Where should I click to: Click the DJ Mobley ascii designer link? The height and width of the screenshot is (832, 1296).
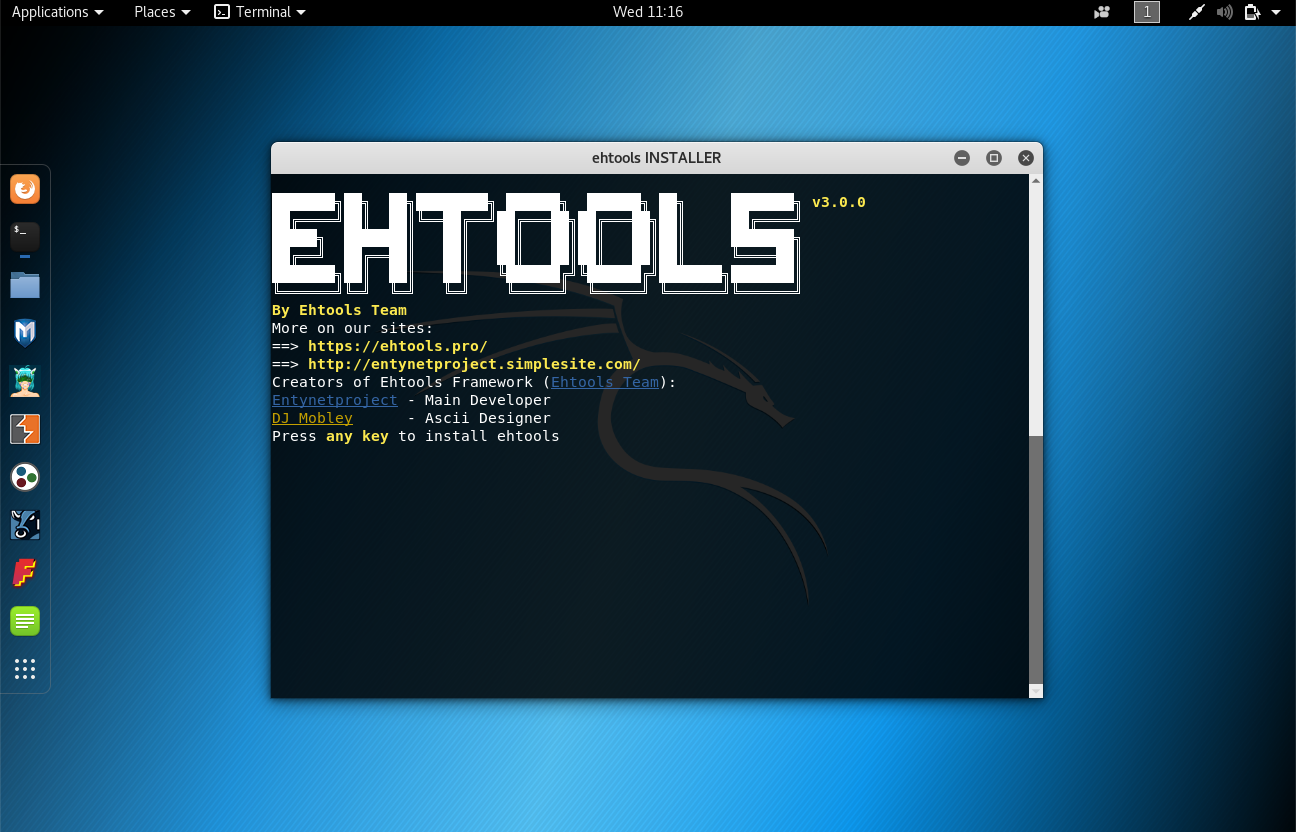312,418
